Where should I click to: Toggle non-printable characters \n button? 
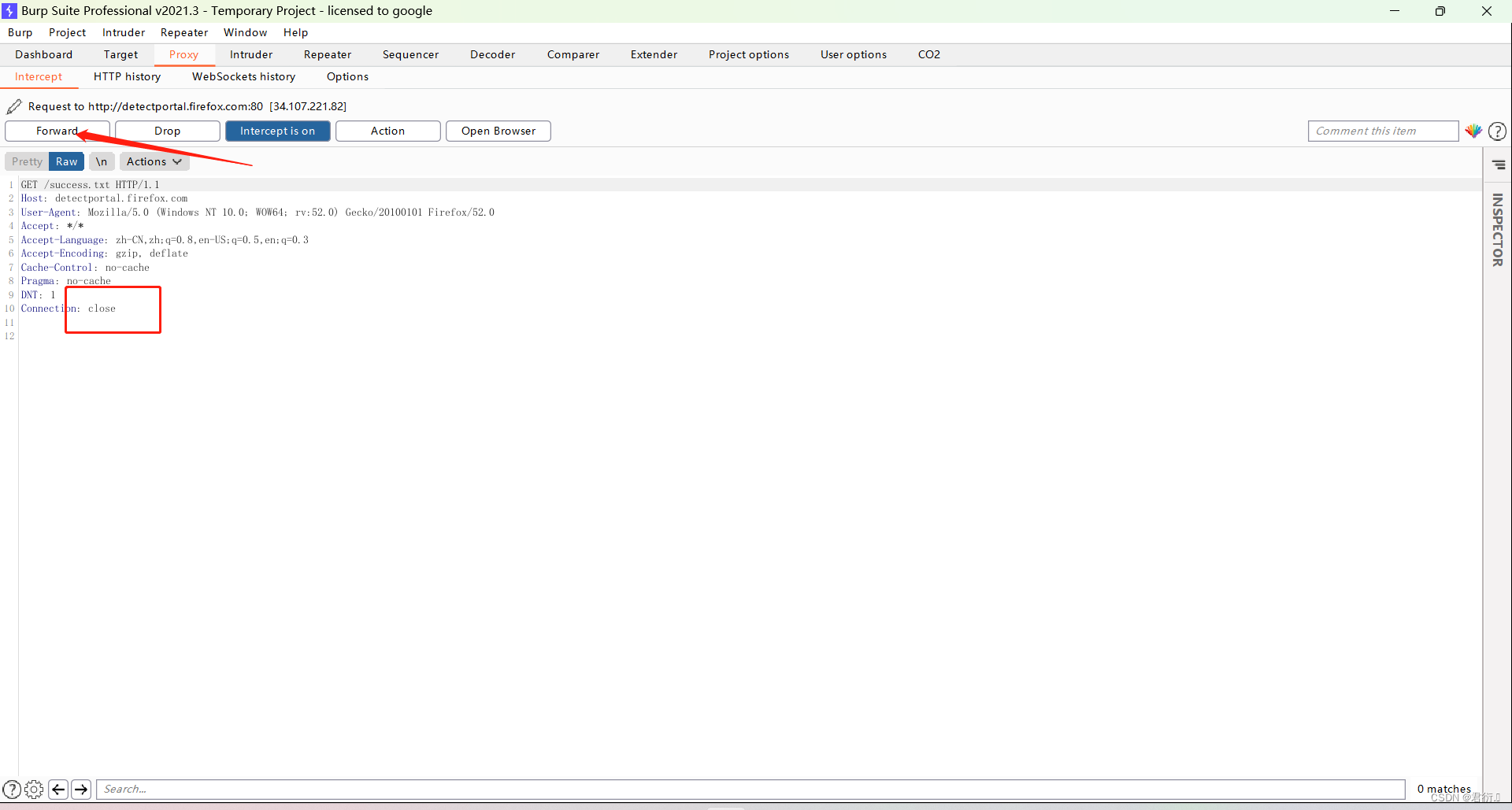click(102, 161)
